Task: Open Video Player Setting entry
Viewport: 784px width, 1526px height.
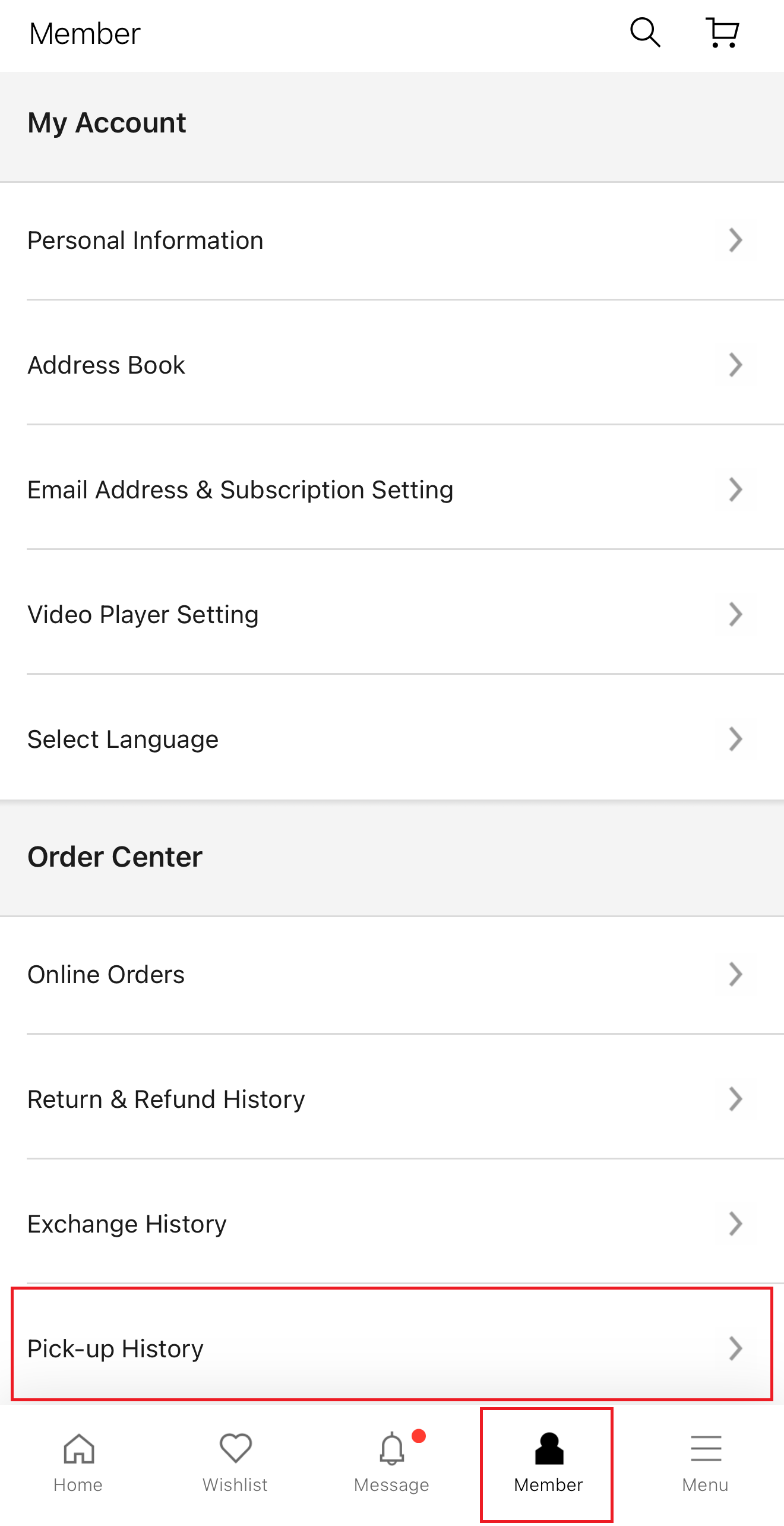Action: click(143, 615)
